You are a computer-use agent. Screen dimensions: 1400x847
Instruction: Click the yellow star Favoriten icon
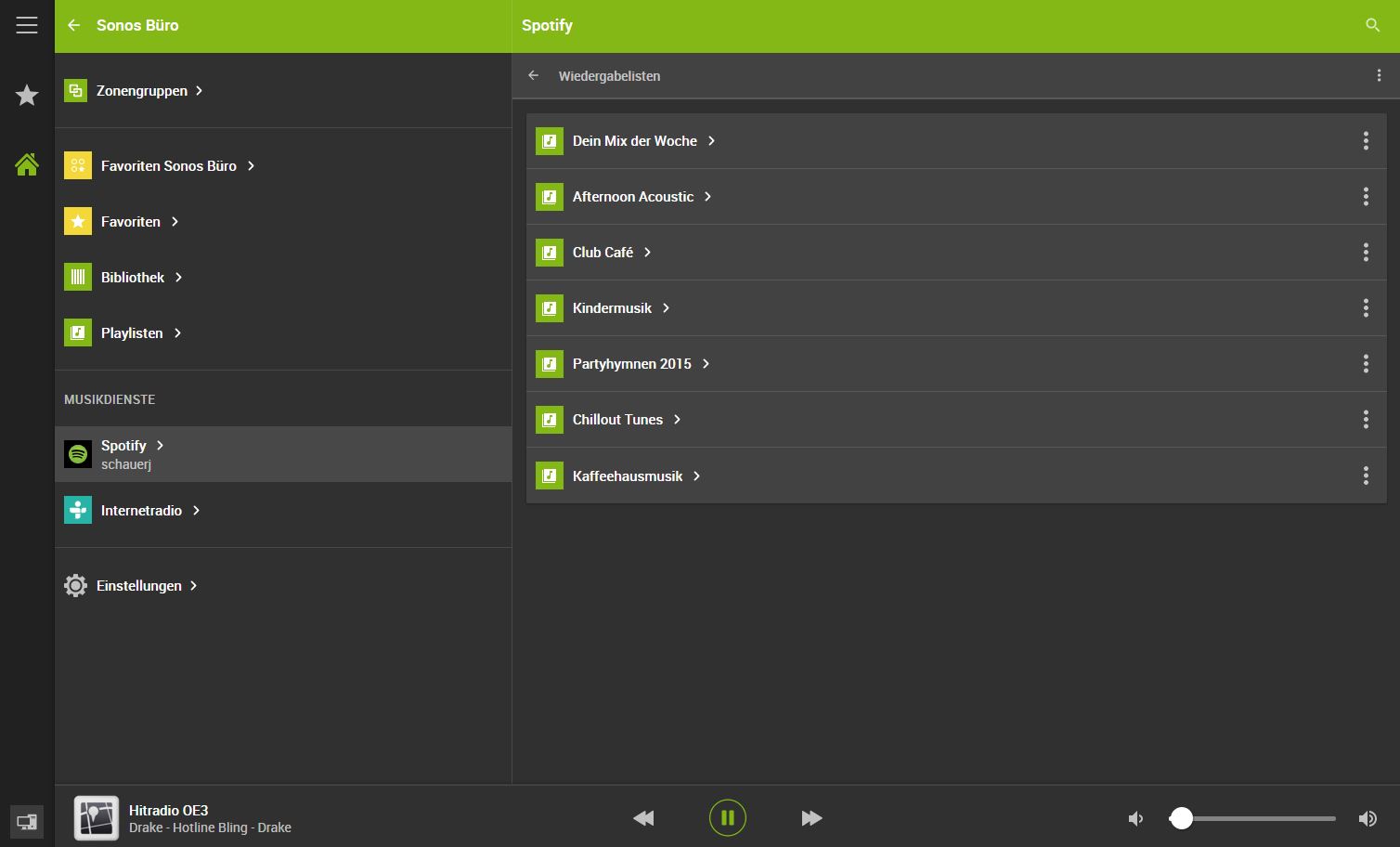pos(78,221)
